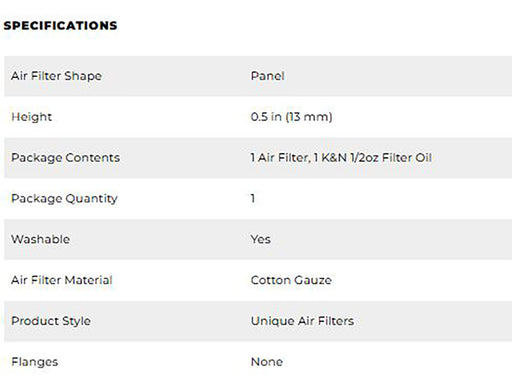Image resolution: width=512 pixels, height=384 pixels.
Task: Click the Panel value text
Action: (x=267, y=76)
